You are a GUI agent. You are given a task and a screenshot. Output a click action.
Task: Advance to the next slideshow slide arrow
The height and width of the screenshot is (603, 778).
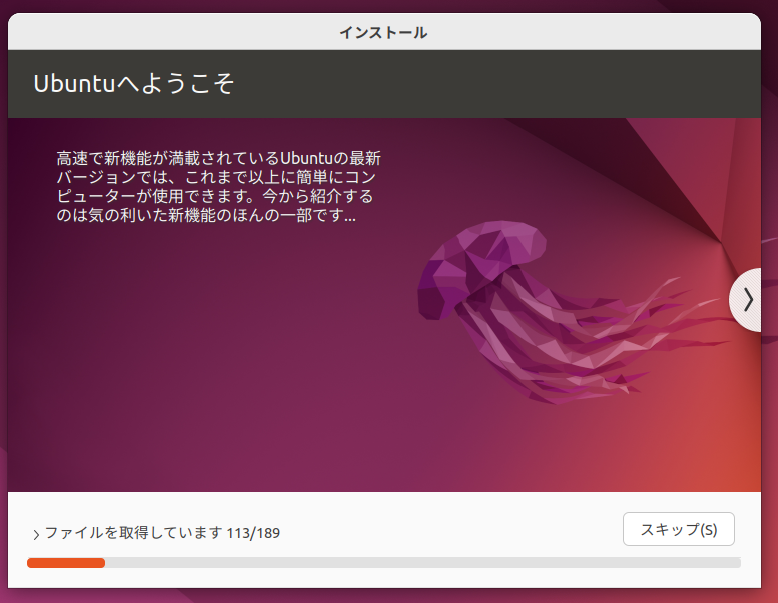tap(747, 300)
